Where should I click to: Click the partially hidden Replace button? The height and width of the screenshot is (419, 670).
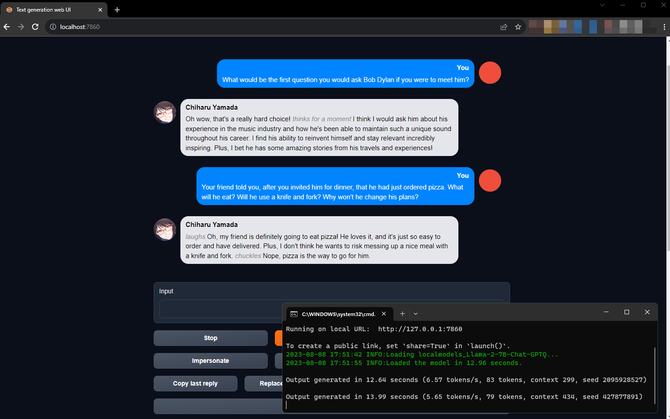pyautogui.click(x=264, y=384)
